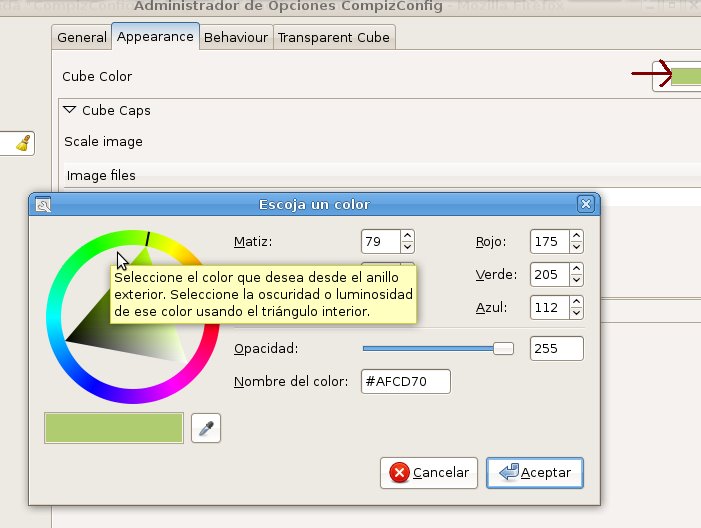Click the Nombre del color hex field
Screen dimensions: 701x528
pyautogui.click(x=405, y=381)
